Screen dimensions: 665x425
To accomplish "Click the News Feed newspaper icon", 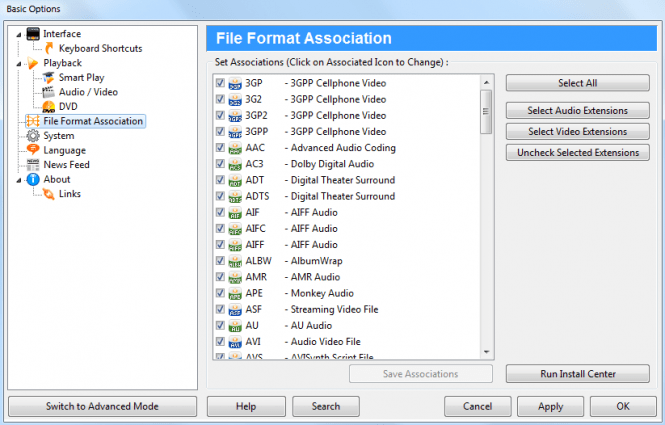I will click(33, 165).
